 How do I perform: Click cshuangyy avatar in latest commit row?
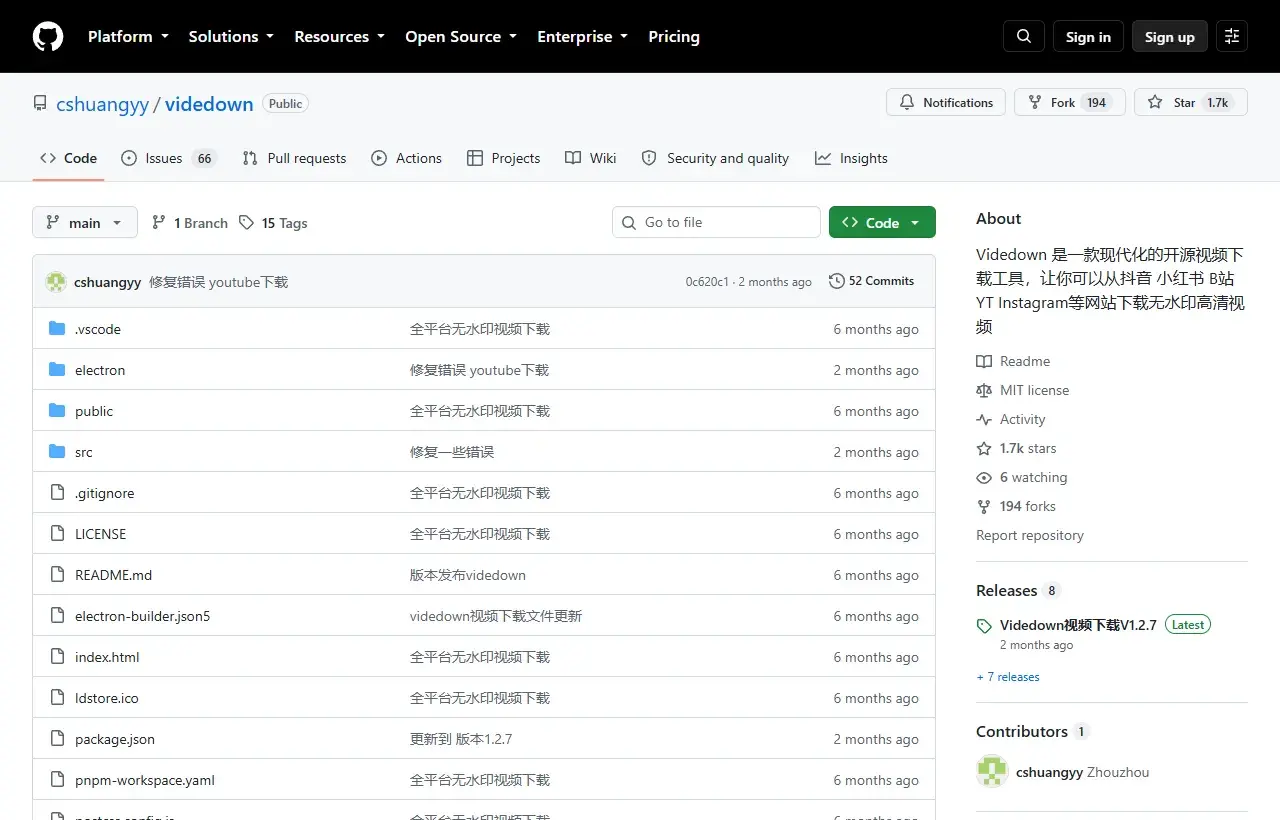[56, 282]
